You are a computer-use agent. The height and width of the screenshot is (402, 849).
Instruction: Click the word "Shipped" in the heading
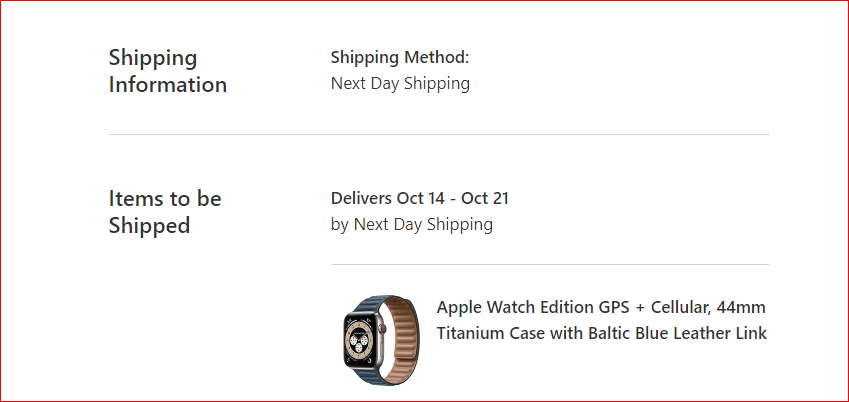tap(149, 226)
